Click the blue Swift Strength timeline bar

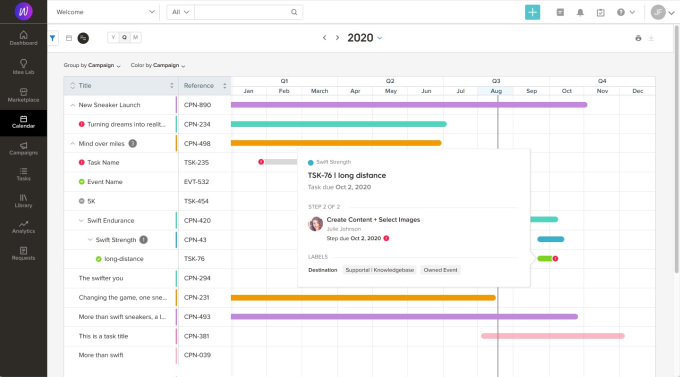point(551,239)
